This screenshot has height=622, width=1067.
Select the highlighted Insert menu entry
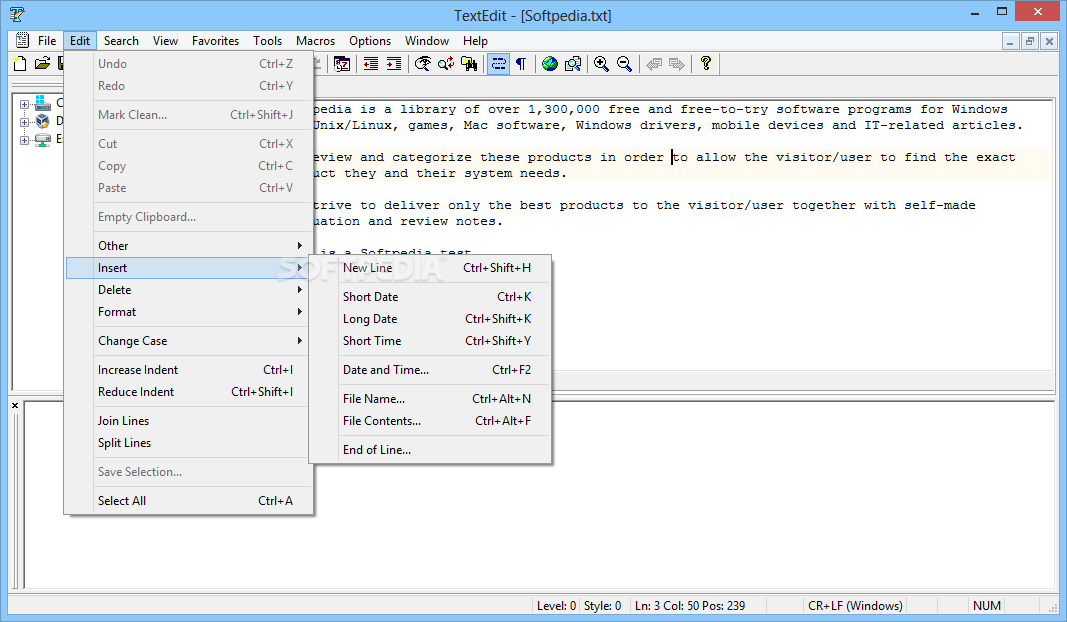(x=188, y=267)
